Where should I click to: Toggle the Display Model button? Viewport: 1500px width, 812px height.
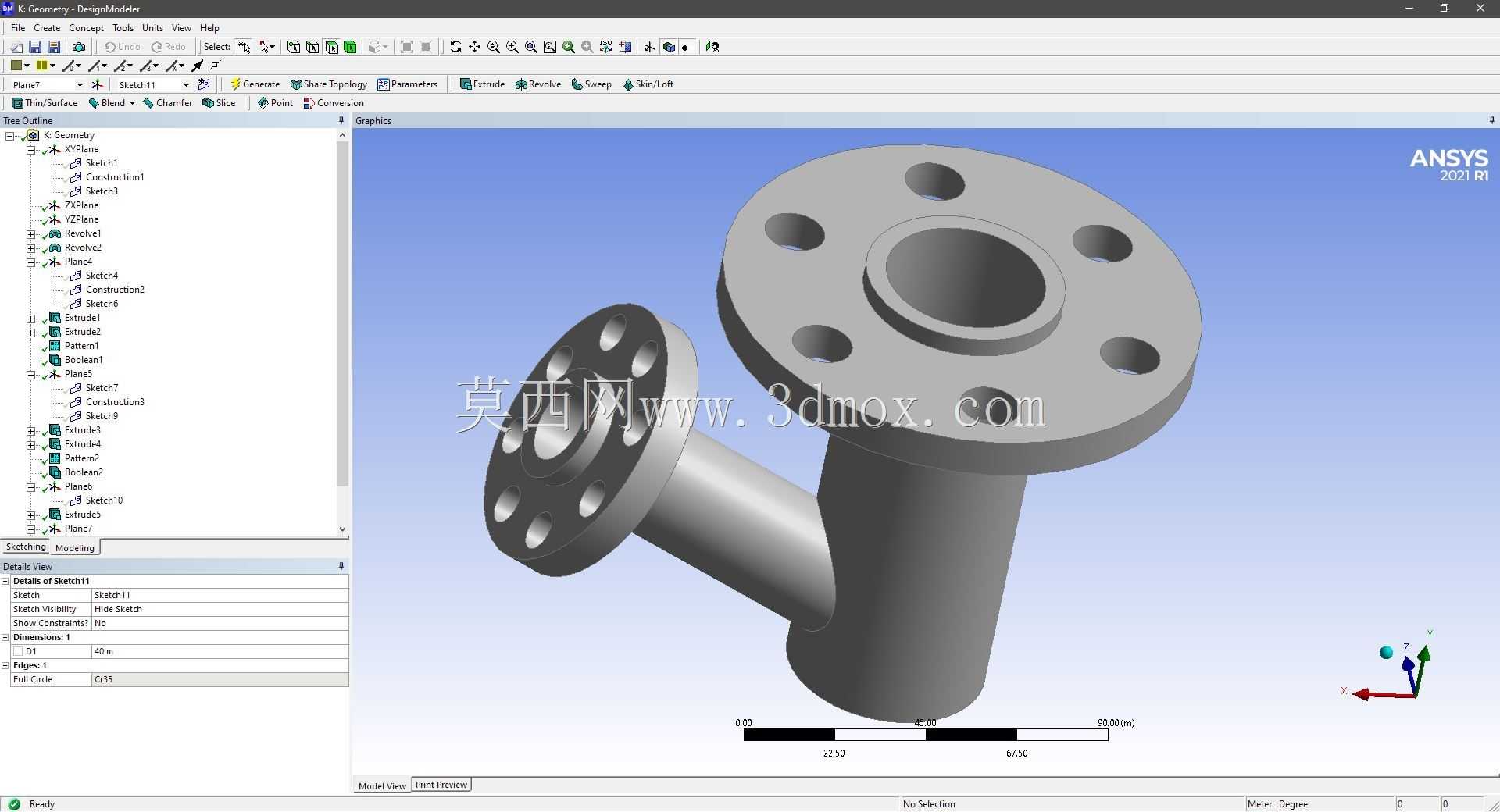[669, 47]
